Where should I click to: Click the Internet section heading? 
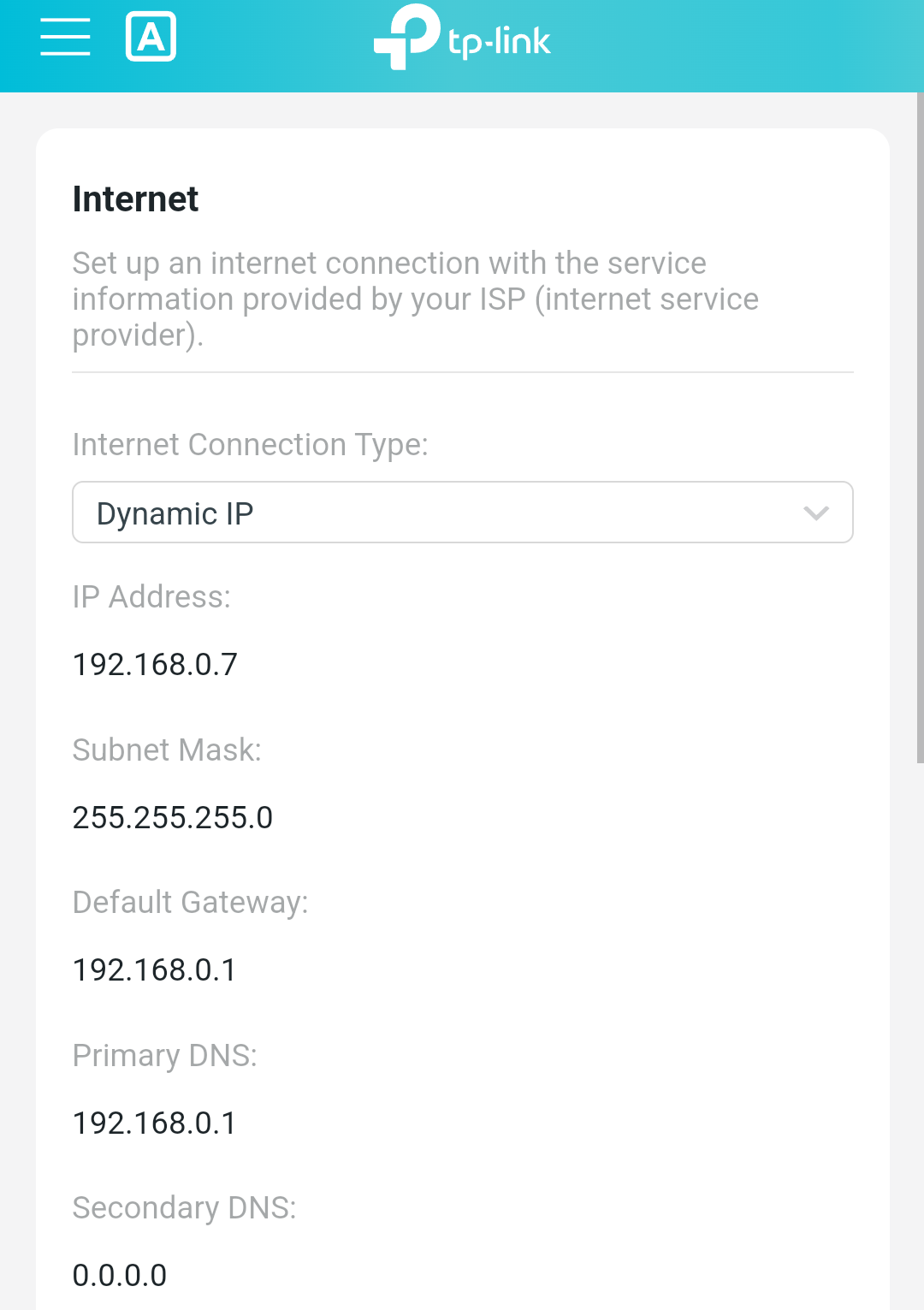click(x=135, y=199)
